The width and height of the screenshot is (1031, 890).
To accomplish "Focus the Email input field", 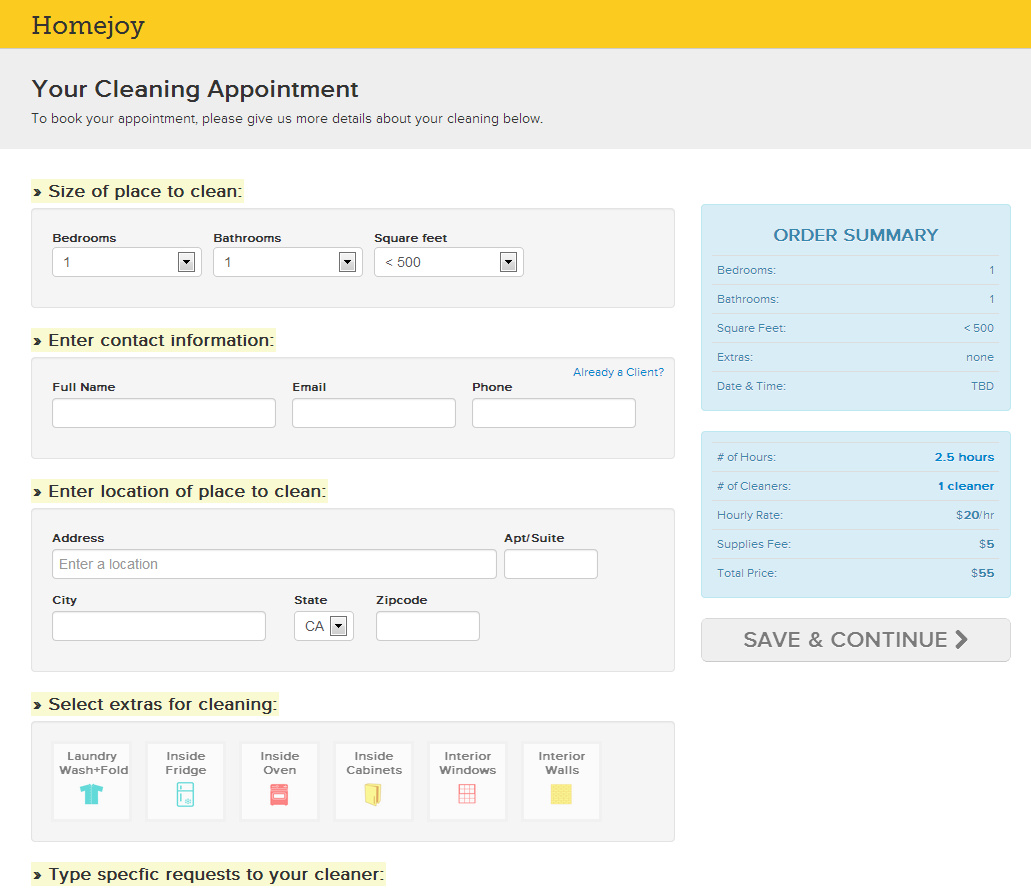I will click(374, 413).
